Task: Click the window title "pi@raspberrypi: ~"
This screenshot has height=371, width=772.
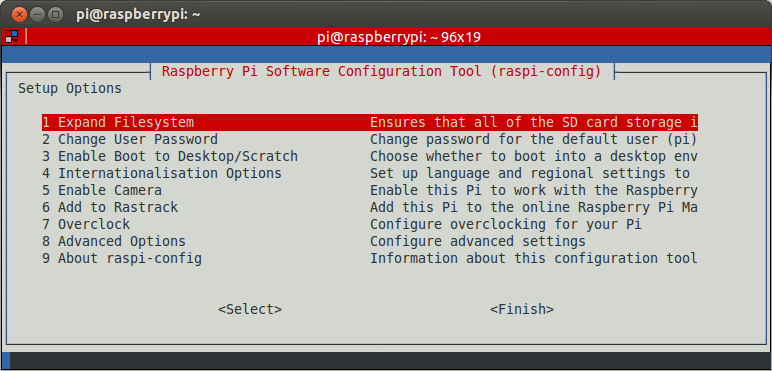Action: pyautogui.click(x=138, y=14)
